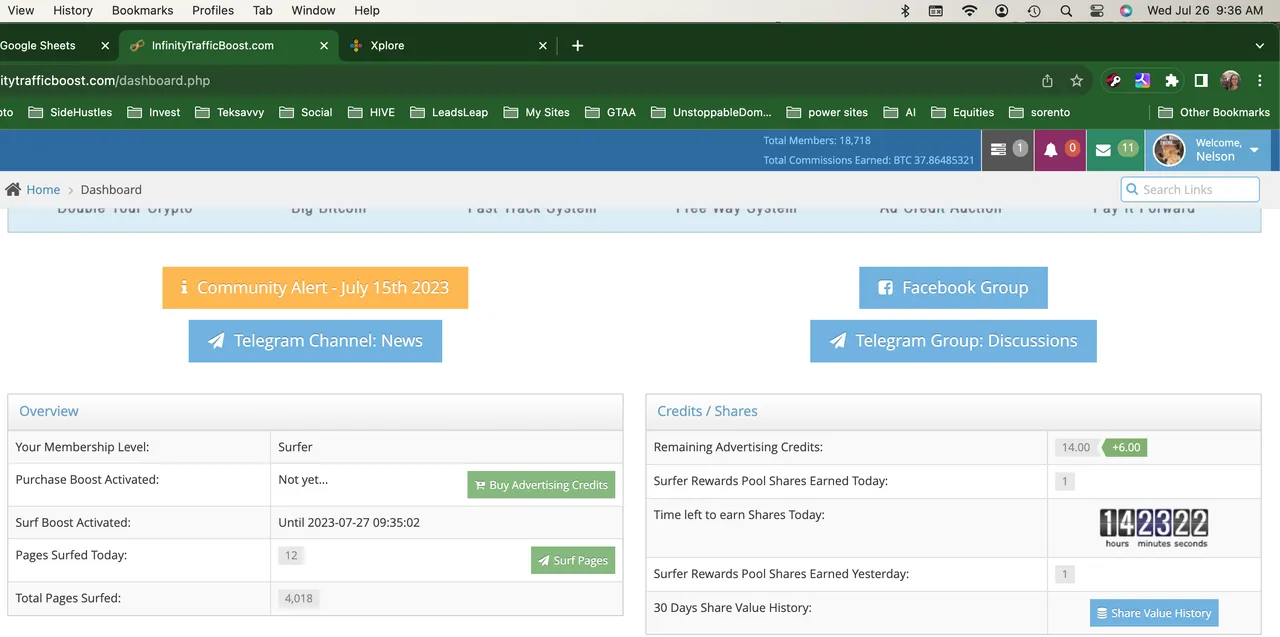
Task: Open the Community Alert - July 15th 2023 button
Action: point(315,287)
